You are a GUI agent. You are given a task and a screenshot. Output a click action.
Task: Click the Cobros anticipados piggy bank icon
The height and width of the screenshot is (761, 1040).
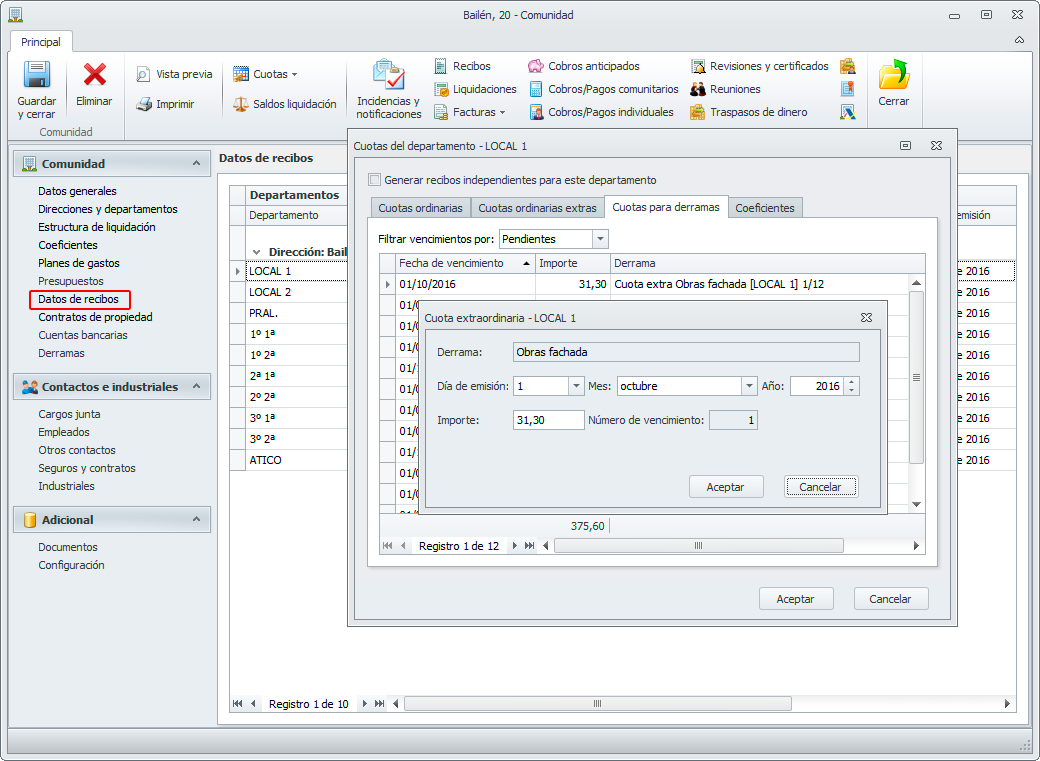(x=536, y=66)
